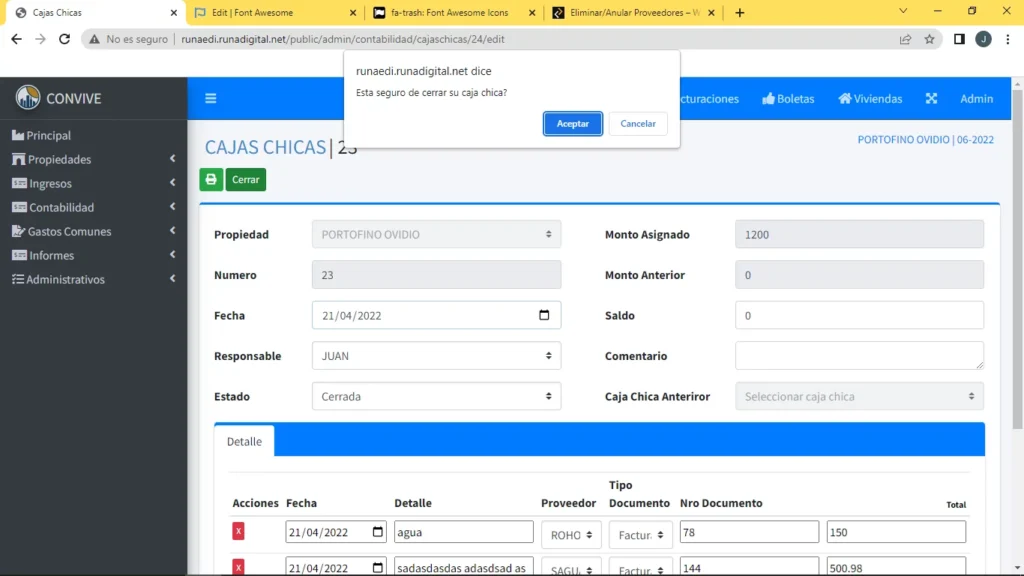1024x576 pixels.
Task: Click the green print icon button
Action: pos(211,180)
